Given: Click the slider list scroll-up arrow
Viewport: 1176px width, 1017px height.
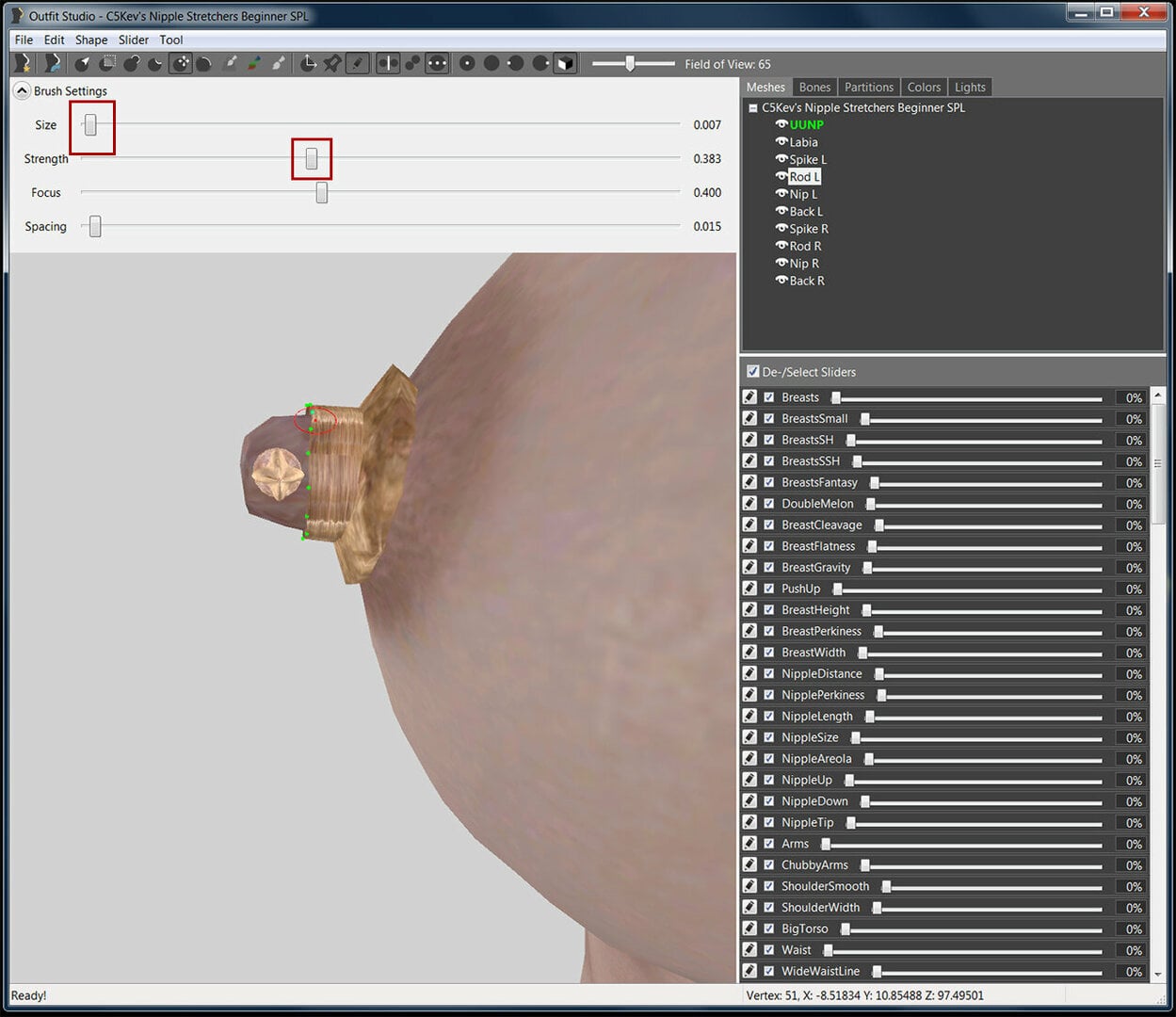Looking at the screenshot, I should point(1158,395).
